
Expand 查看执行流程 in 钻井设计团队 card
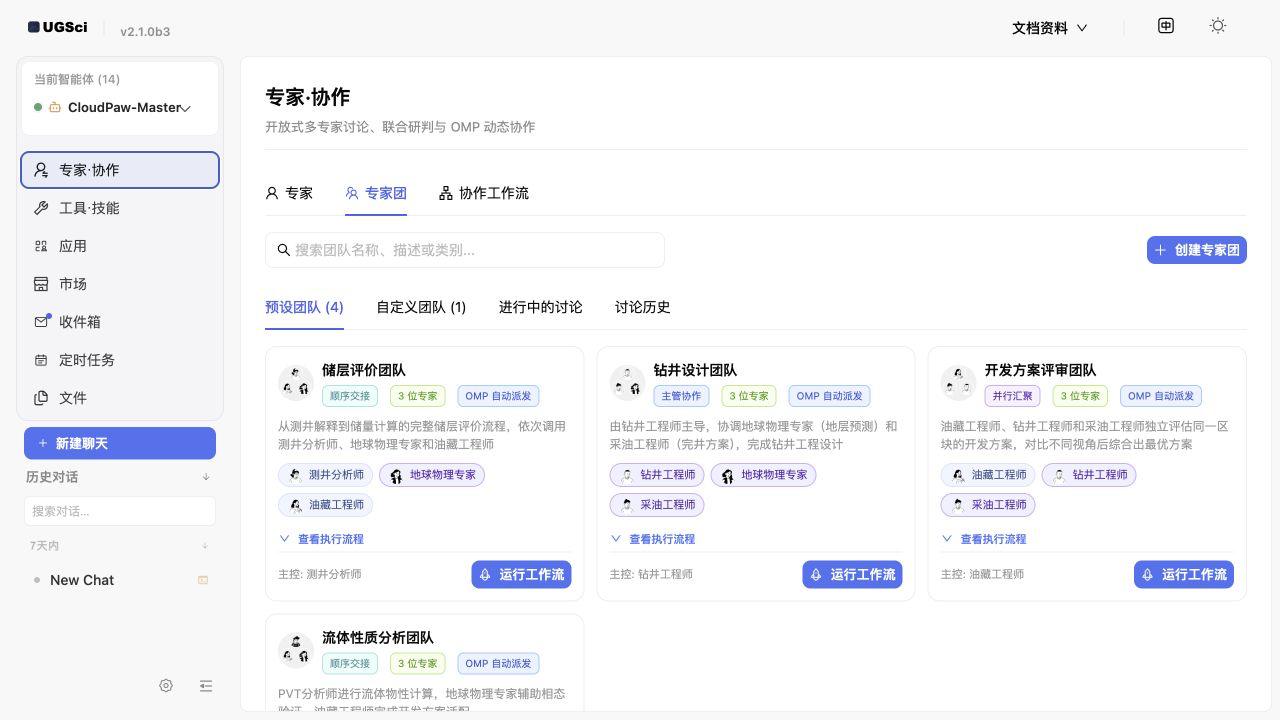coord(653,539)
